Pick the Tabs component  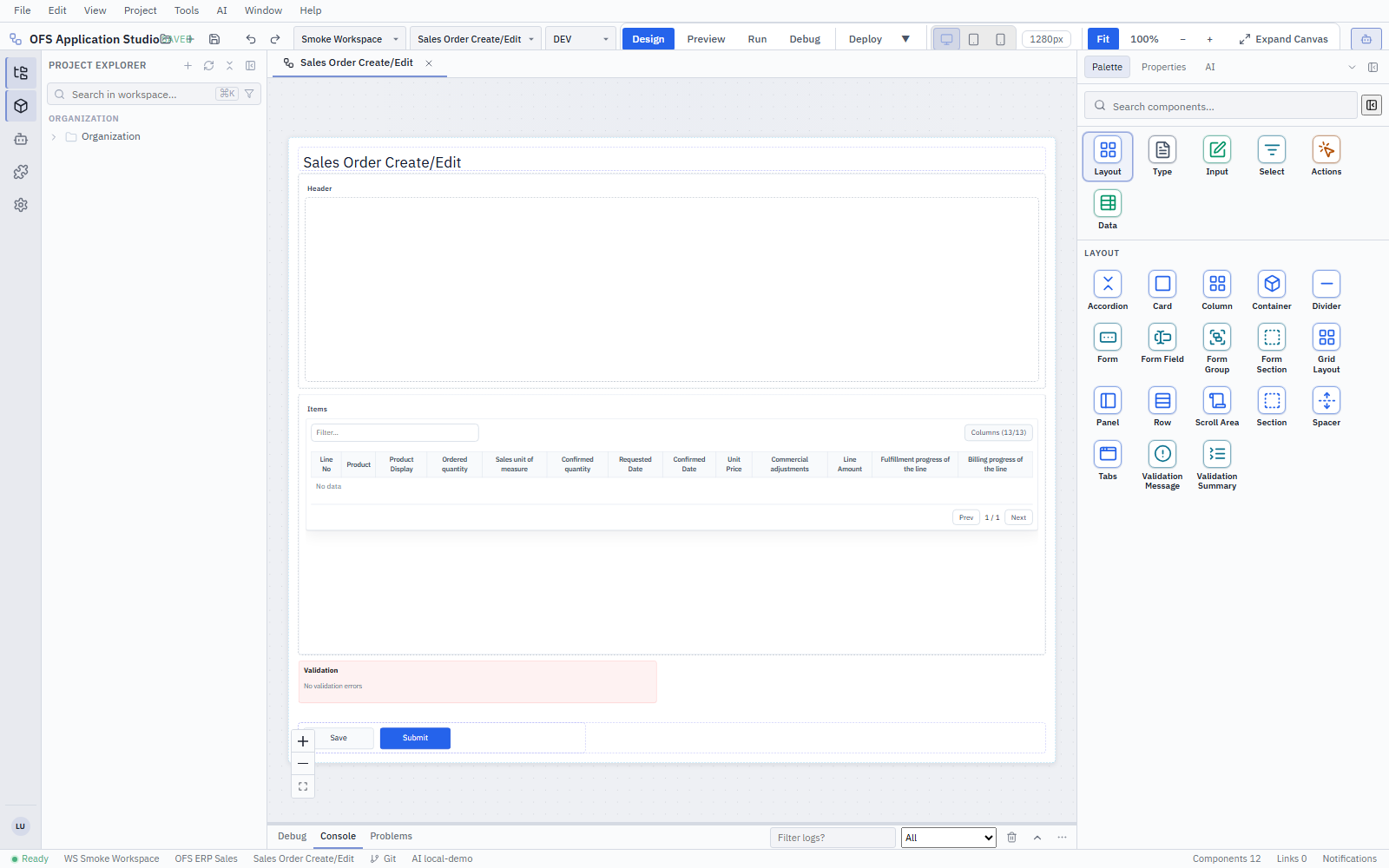point(1108,460)
